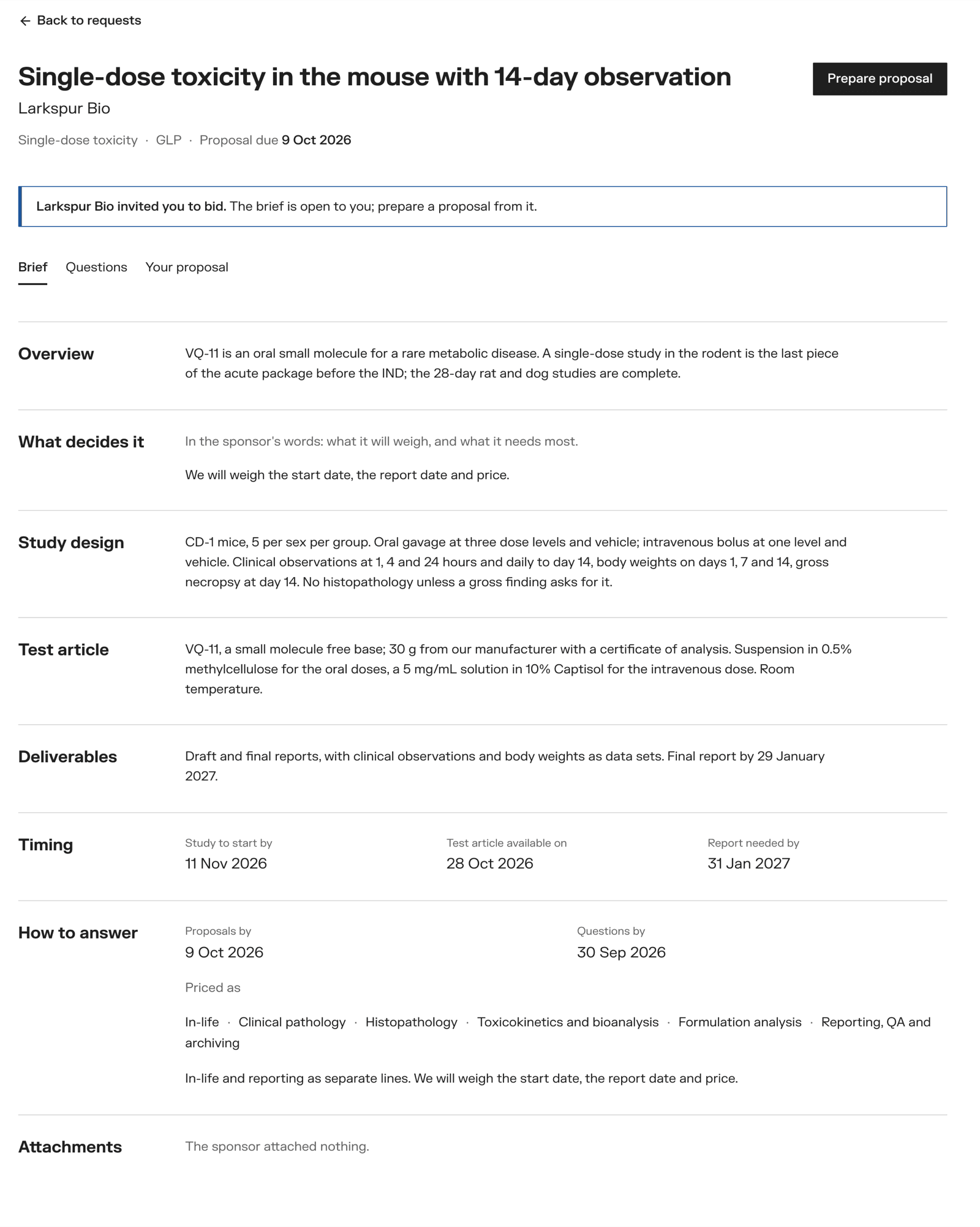980x1227 pixels.
Task: Click the Toxicokinetics and bioanalysis pricing item
Action: coord(568,1022)
